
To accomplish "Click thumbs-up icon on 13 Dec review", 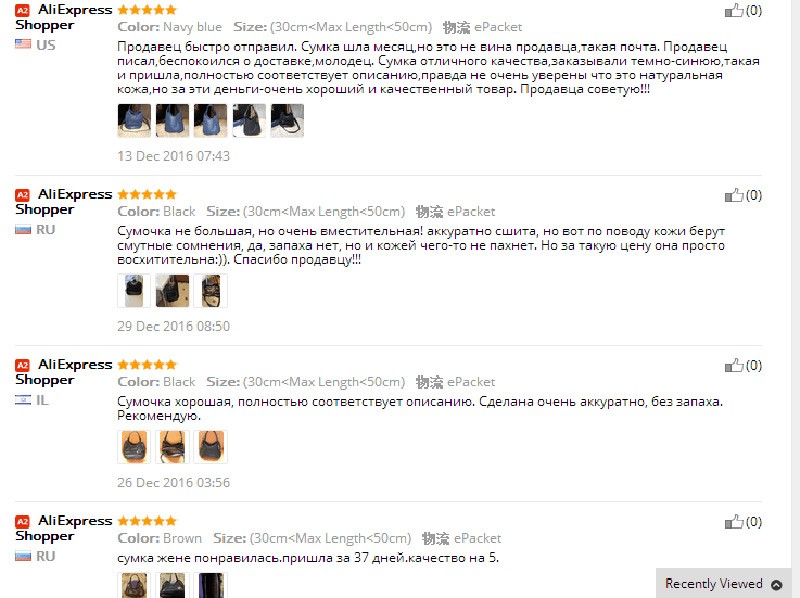I will point(734,10).
